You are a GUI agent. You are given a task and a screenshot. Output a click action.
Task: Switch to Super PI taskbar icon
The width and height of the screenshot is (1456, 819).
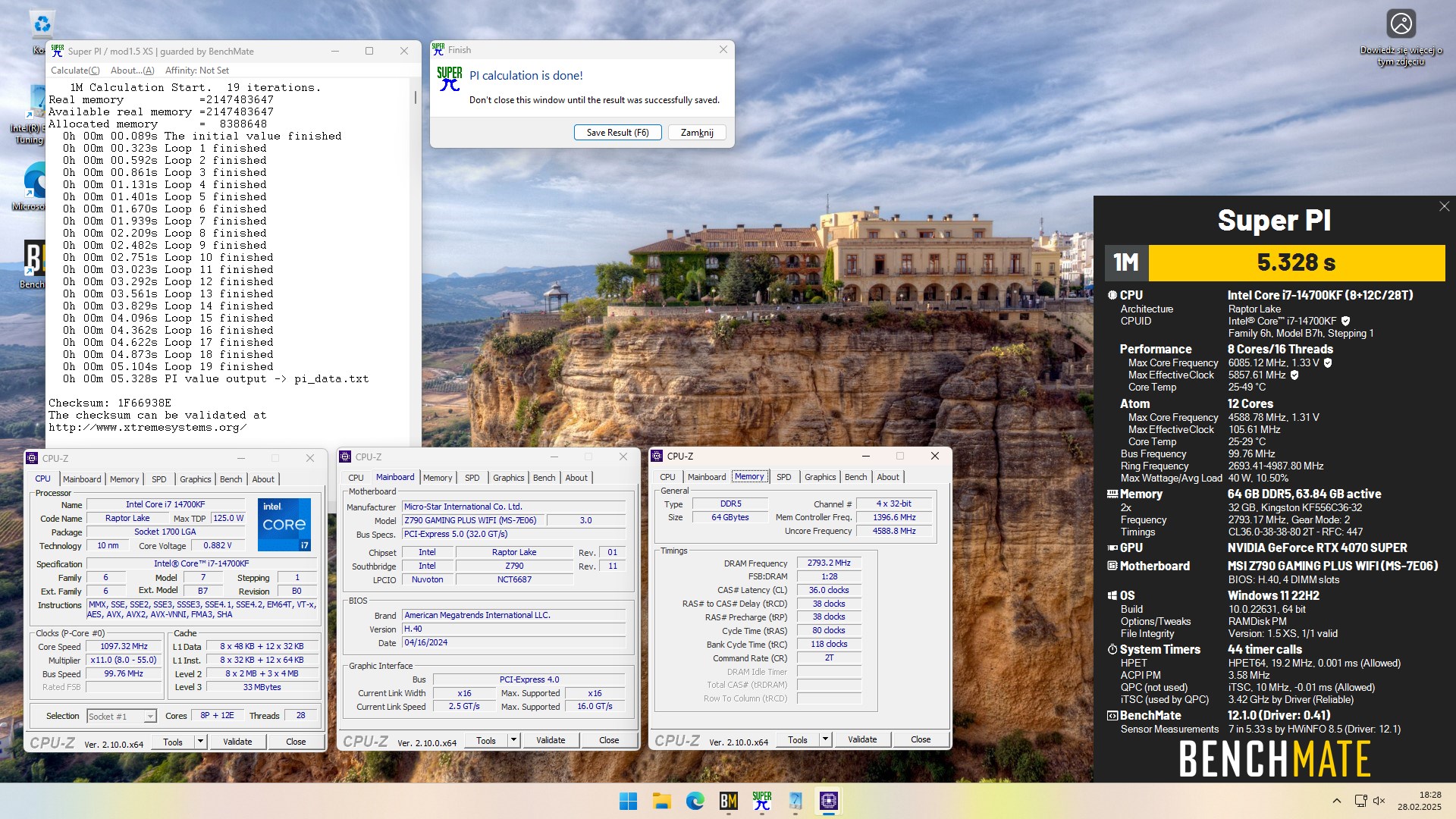(x=761, y=801)
